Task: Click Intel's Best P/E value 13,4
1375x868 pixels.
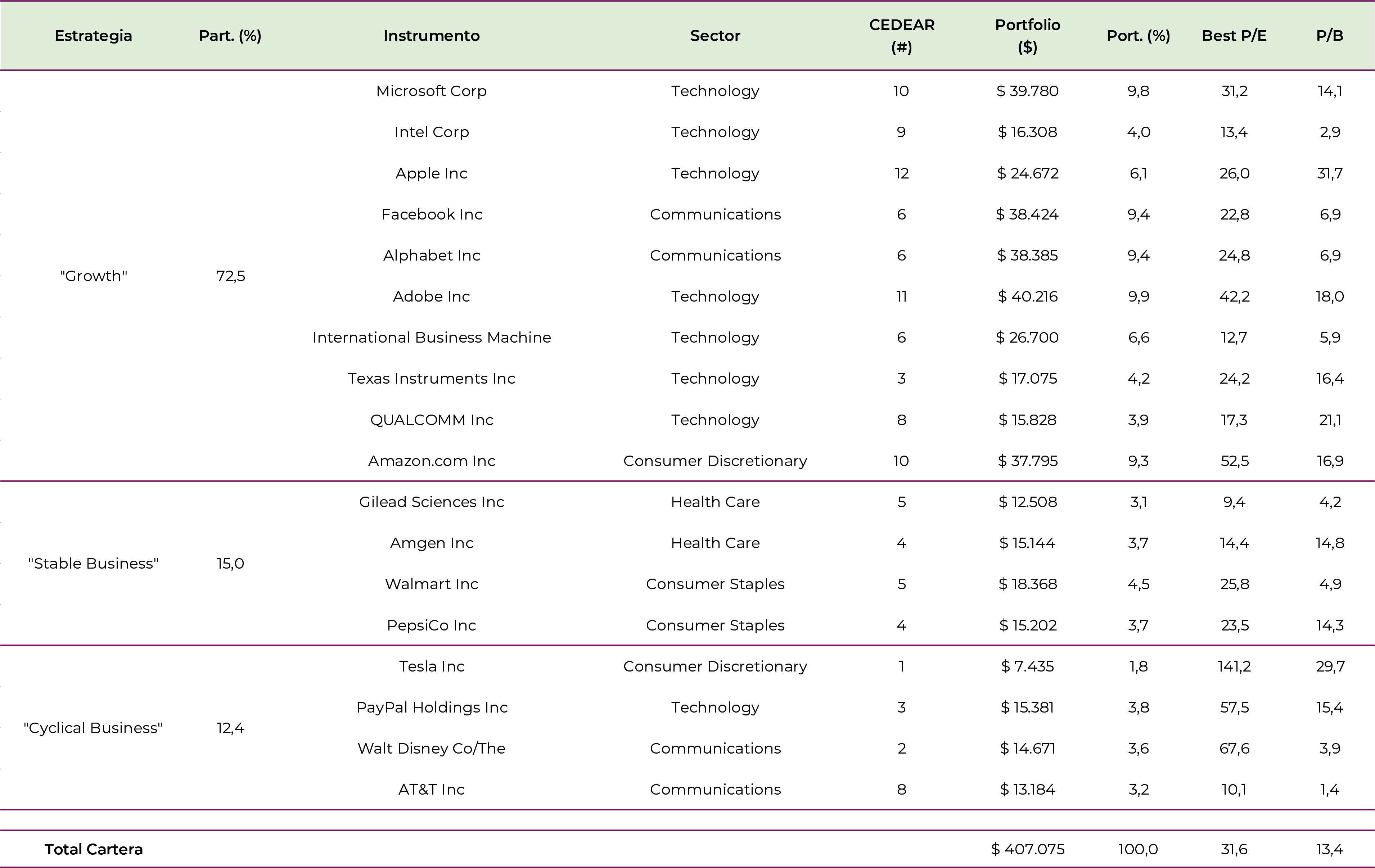Action: pos(1234,132)
